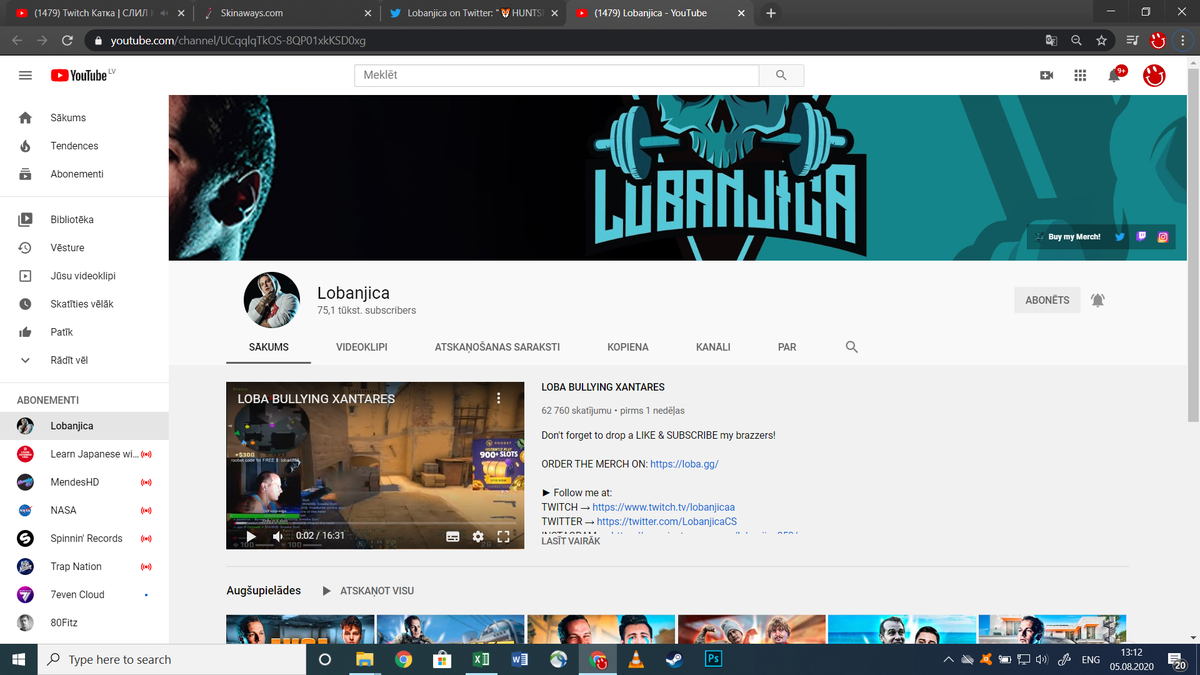Mute the video player volume
This screenshot has height=675, width=1200.
coord(277,536)
